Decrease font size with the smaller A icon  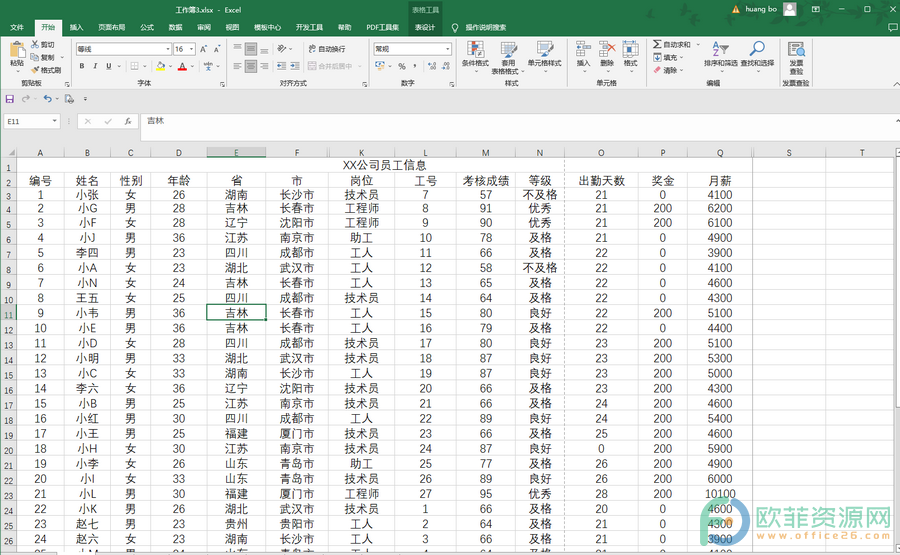(x=217, y=49)
